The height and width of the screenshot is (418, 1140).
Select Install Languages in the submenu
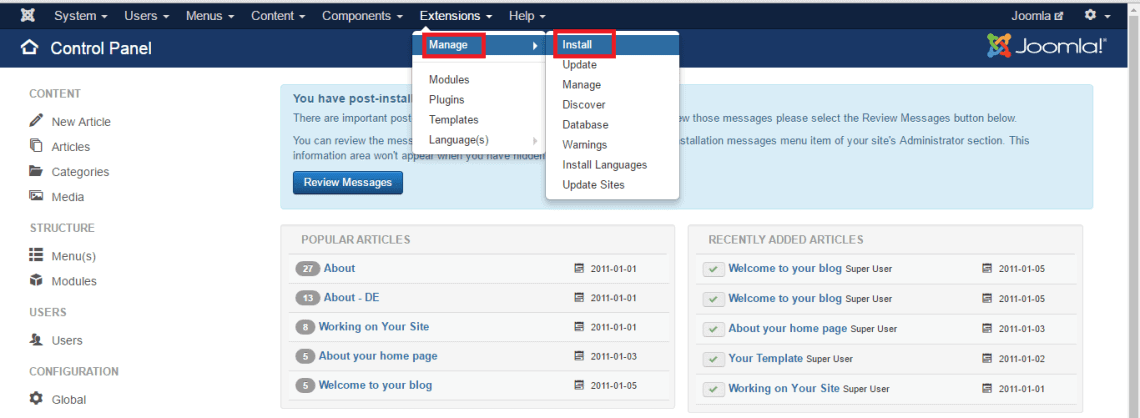point(604,165)
